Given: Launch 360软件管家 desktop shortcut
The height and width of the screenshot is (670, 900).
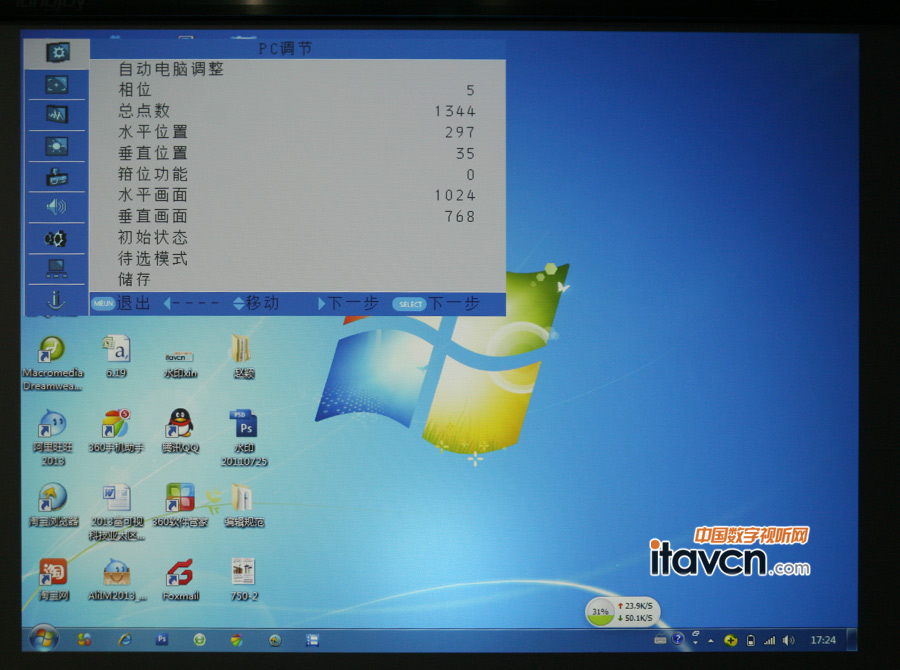Looking at the screenshot, I should [x=180, y=505].
